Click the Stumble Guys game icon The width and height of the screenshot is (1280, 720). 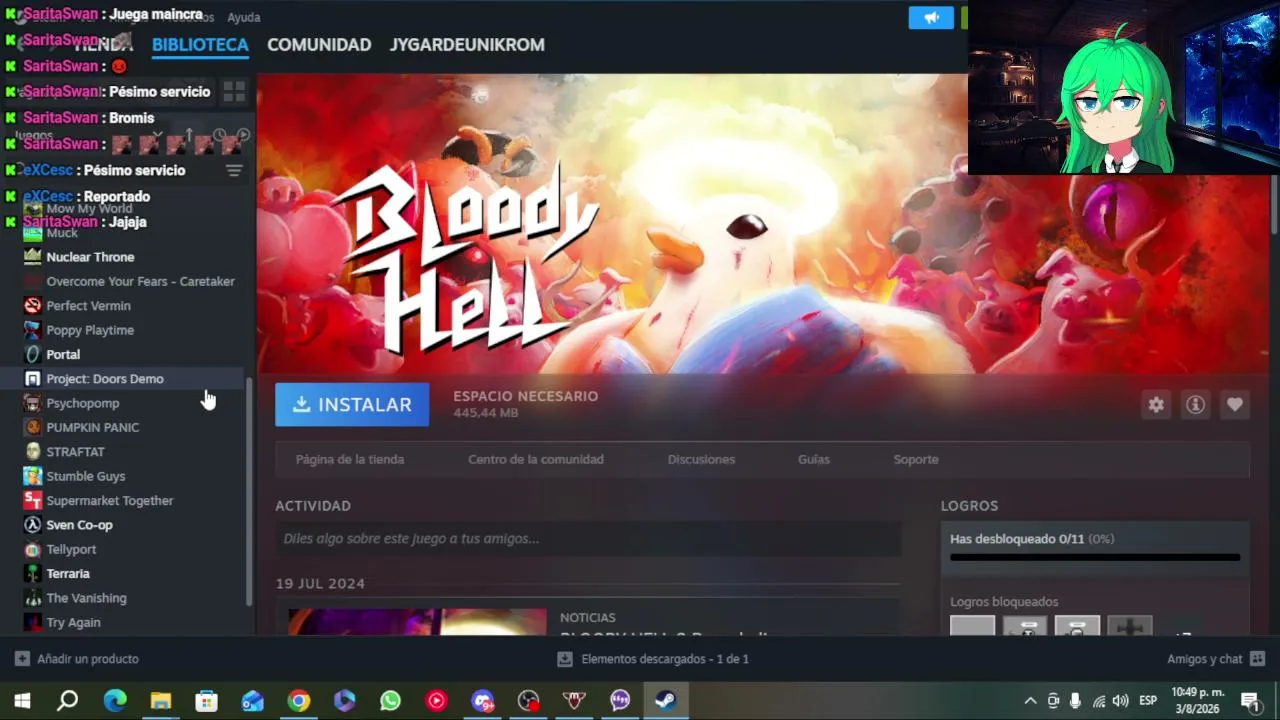click(33, 476)
